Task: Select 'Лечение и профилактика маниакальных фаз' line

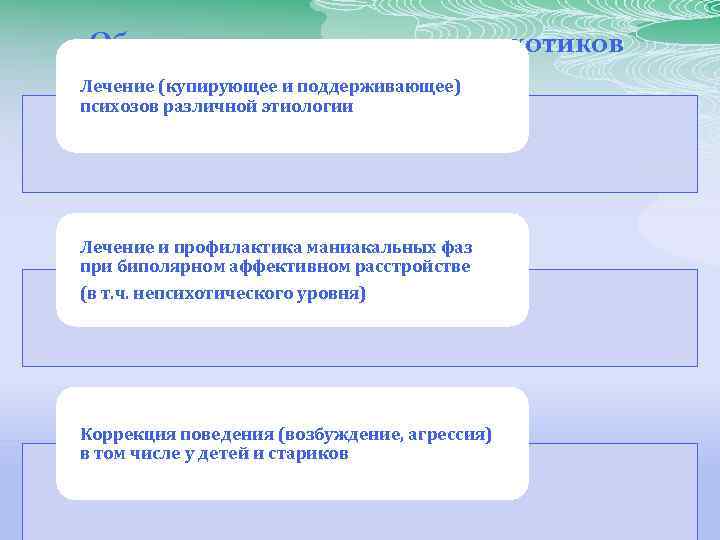Action: (x=276, y=248)
